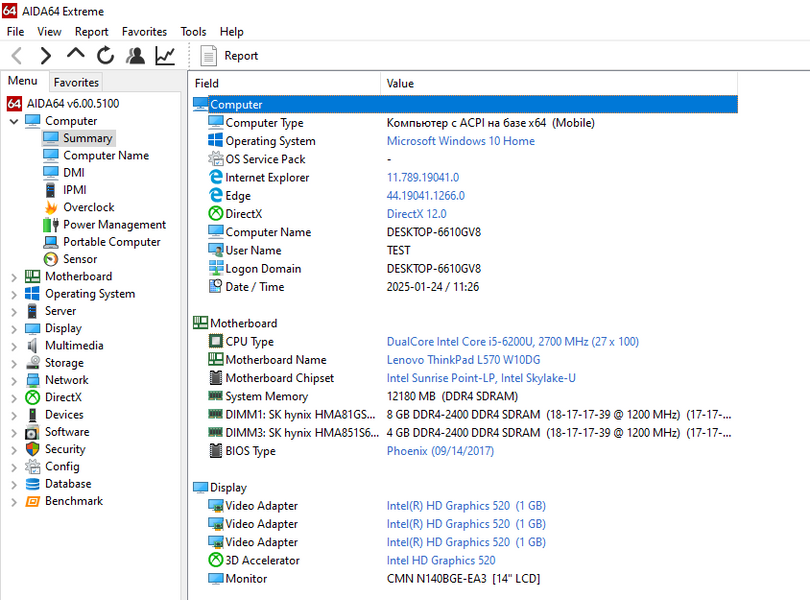Click the IPMI server icon in tree
Image resolution: width=810 pixels, height=600 pixels.
pyautogui.click(x=50, y=190)
